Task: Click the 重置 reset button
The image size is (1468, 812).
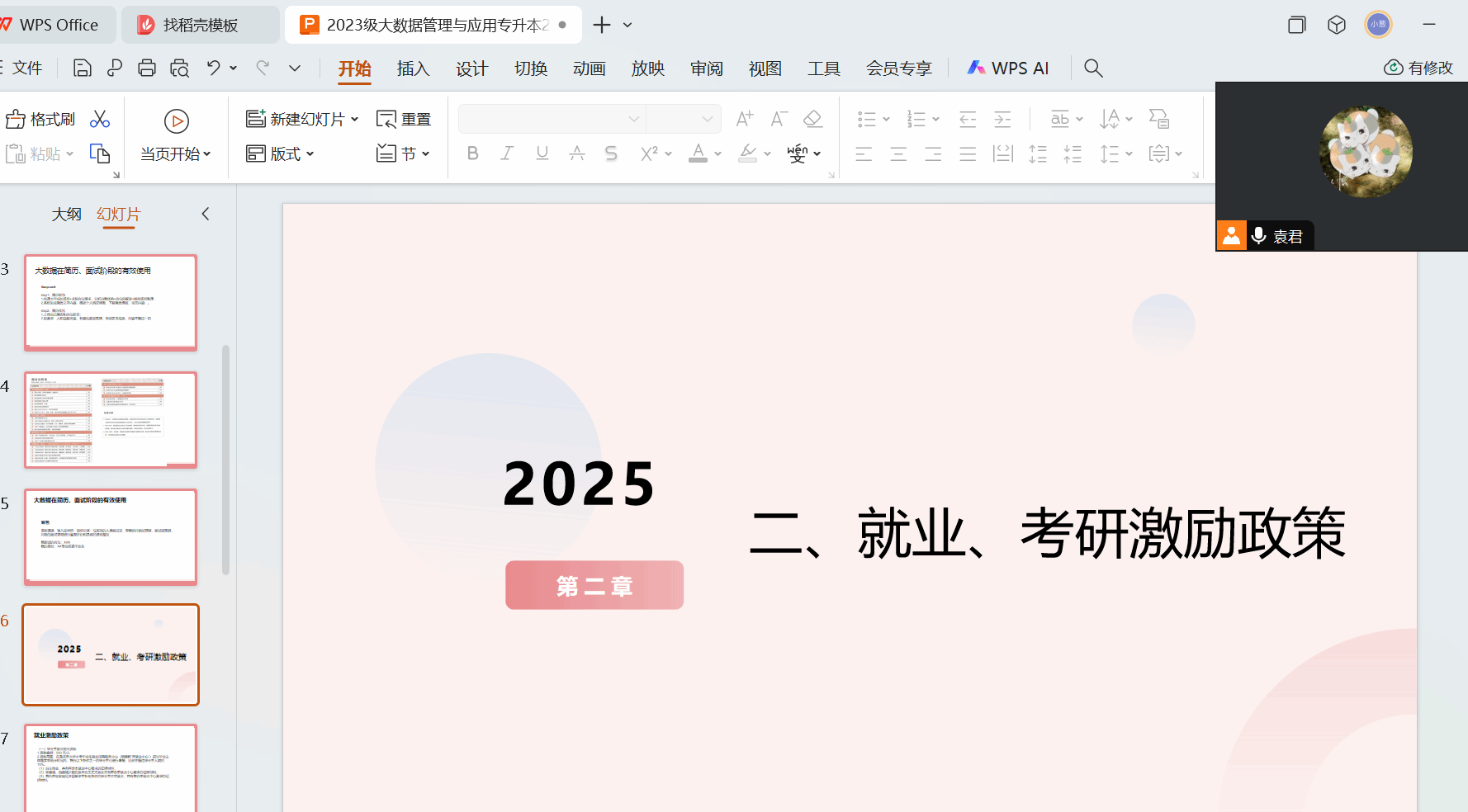Action: [x=404, y=120]
